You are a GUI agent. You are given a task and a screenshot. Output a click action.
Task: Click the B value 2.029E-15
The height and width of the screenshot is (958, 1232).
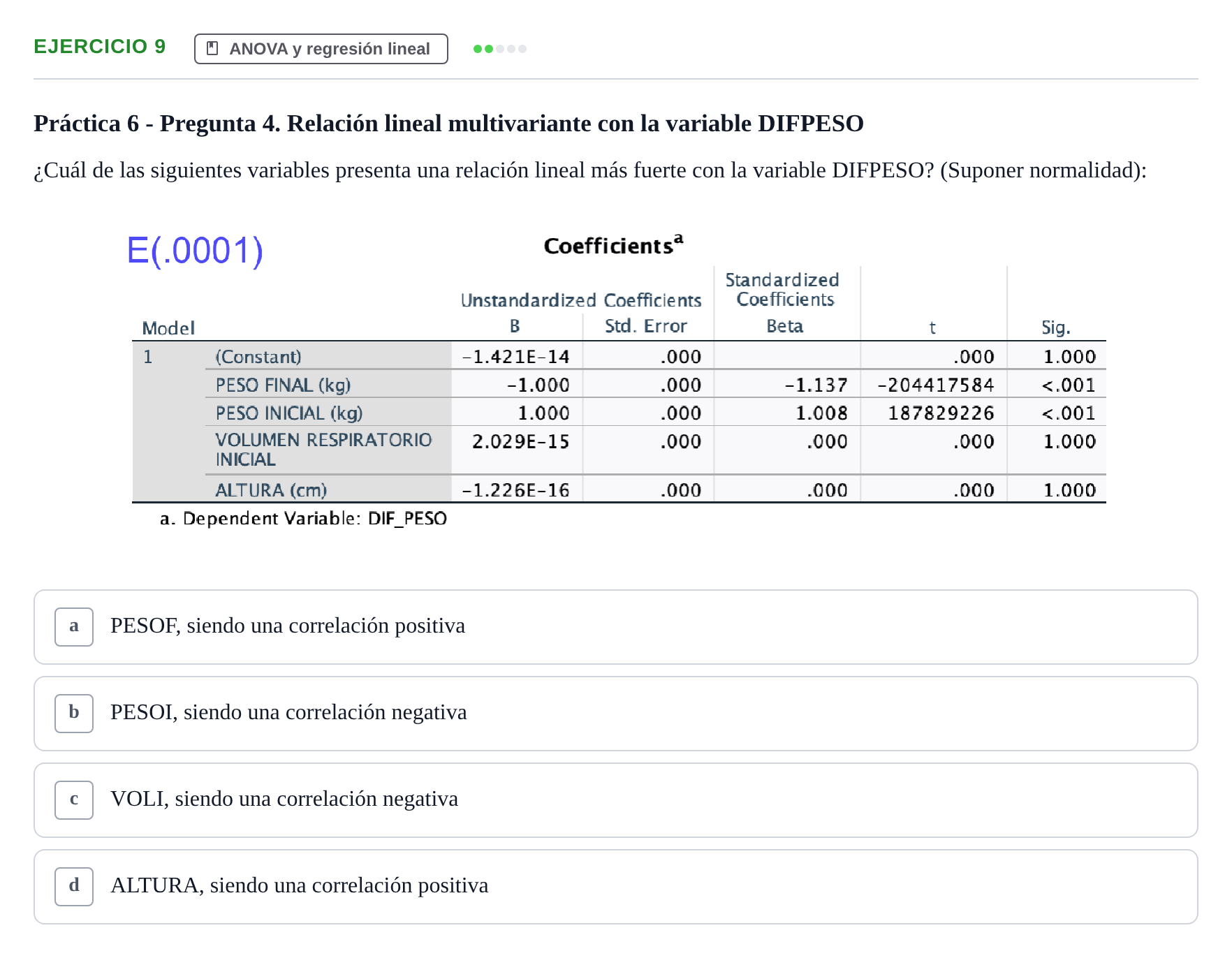[x=520, y=441]
